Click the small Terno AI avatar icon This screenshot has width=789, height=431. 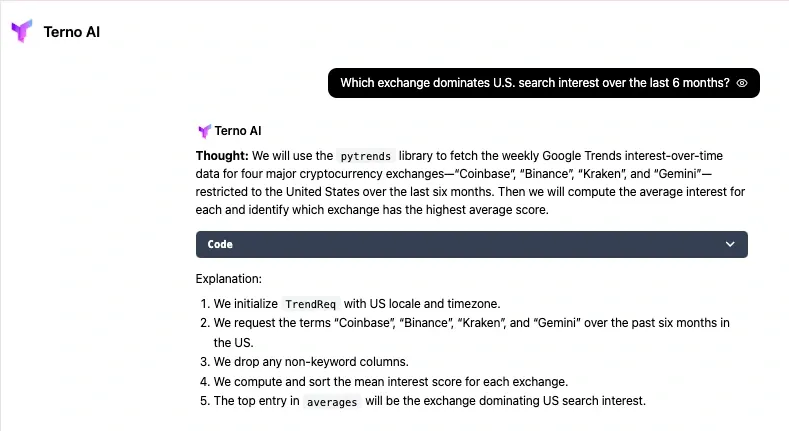coord(204,131)
